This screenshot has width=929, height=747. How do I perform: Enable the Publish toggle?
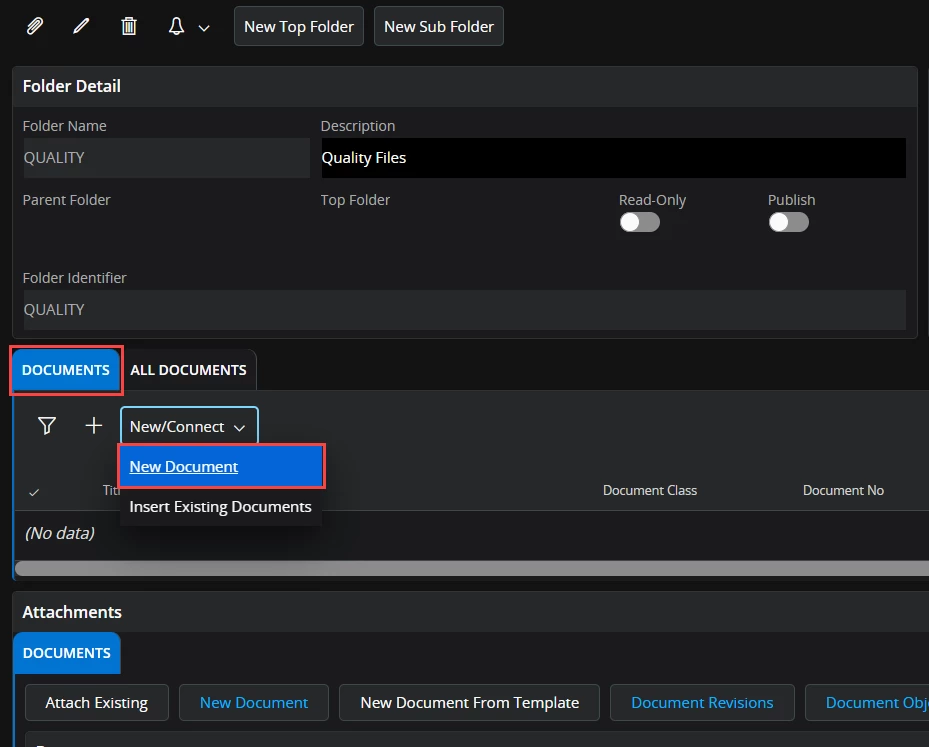click(x=788, y=222)
